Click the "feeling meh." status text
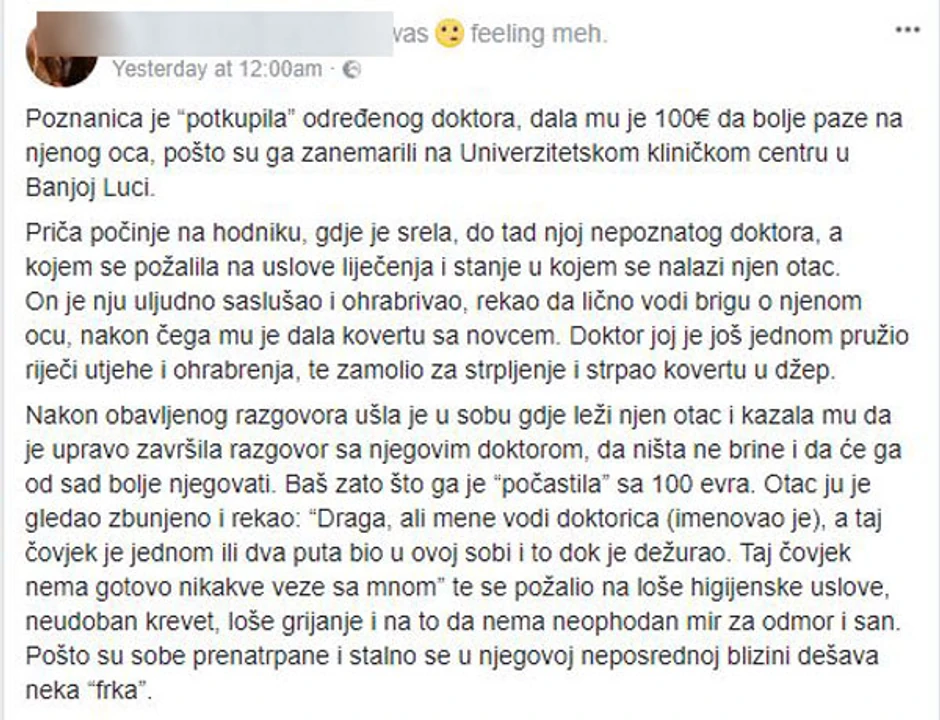Screen dimensions: 940x720 coord(538,34)
